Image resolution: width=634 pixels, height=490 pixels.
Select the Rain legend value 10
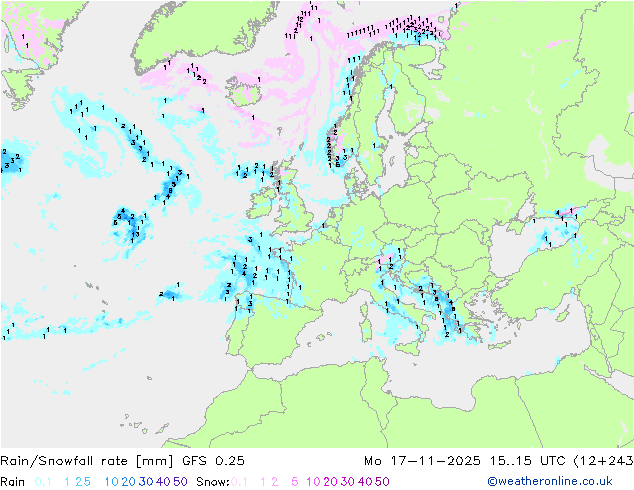tap(111, 482)
